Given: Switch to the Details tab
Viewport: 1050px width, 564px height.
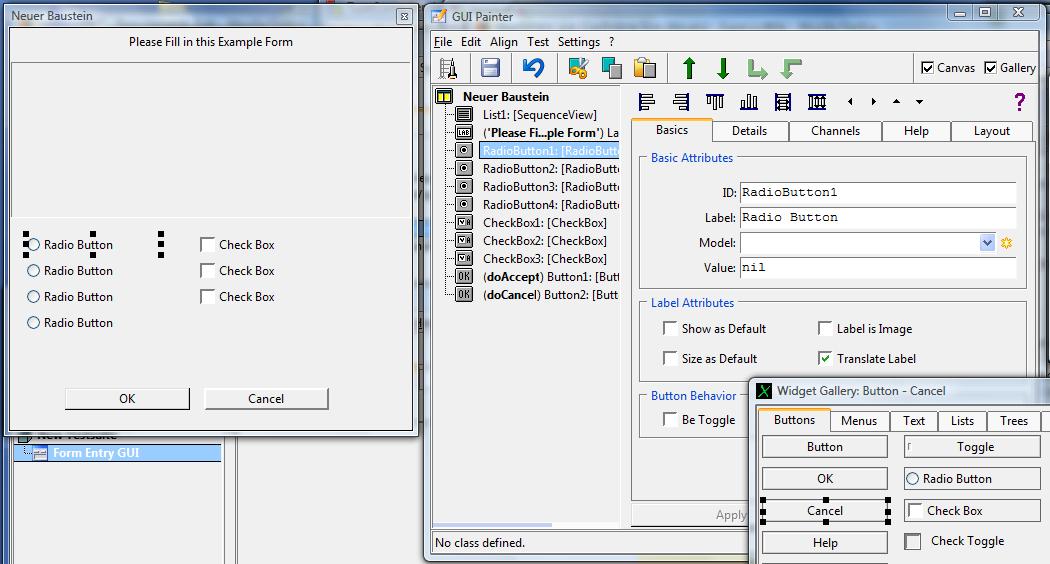Looking at the screenshot, I should pos(749,131).
